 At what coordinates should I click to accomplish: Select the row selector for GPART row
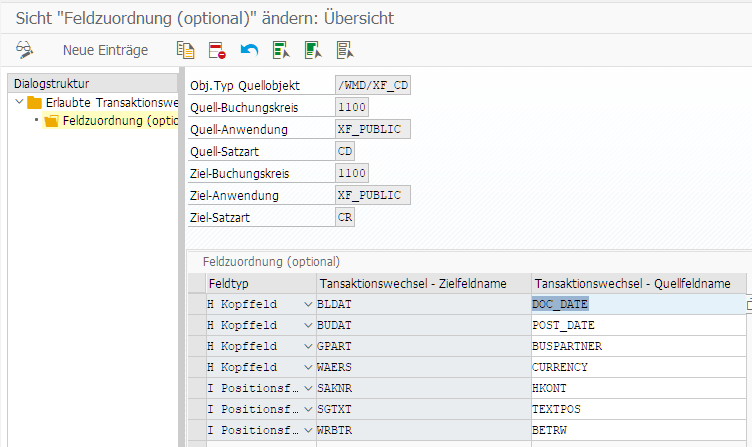click(195, 346)
